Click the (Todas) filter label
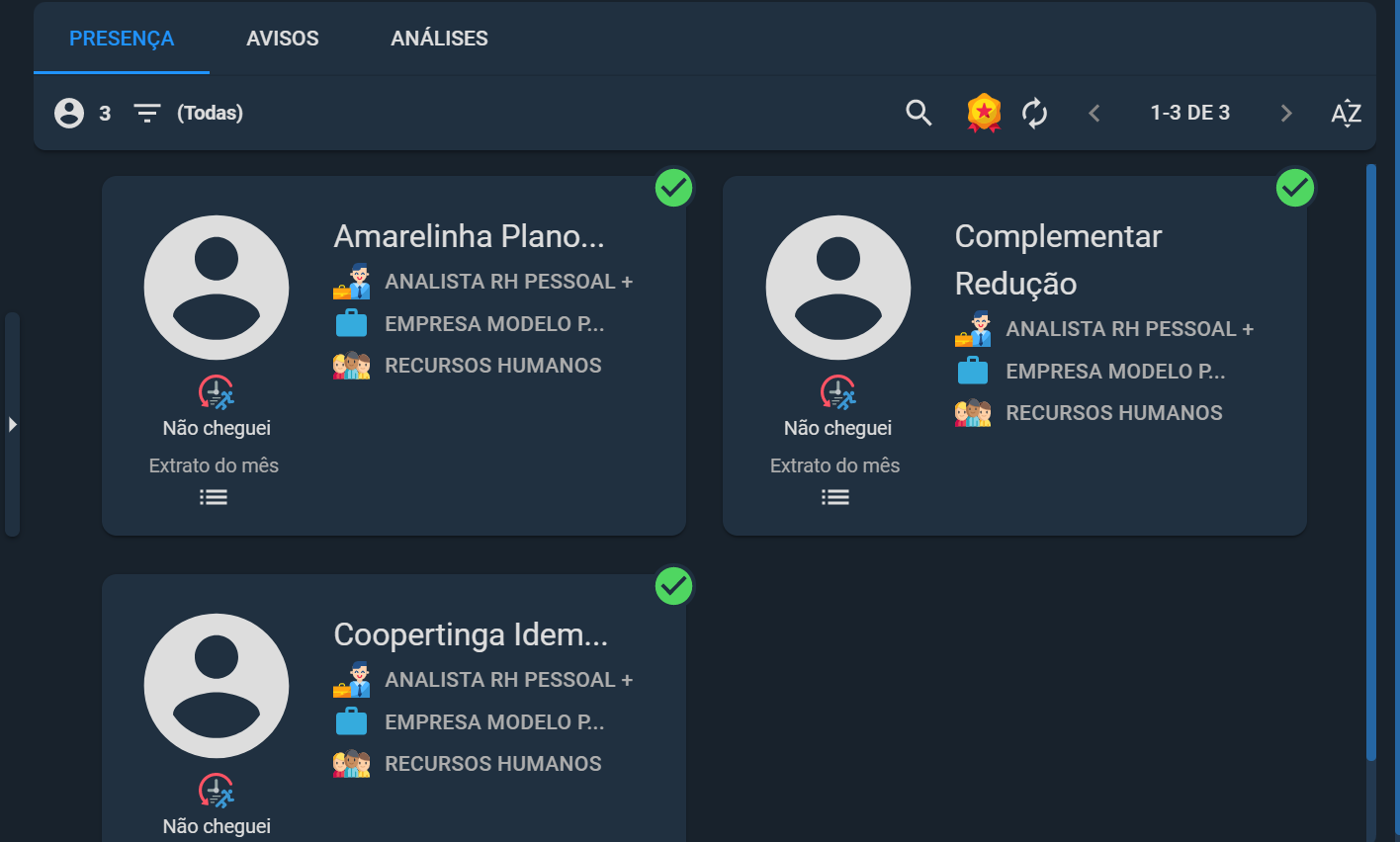Image resolution: width=1400 pixels, height=842 pixels. (210, 113)
